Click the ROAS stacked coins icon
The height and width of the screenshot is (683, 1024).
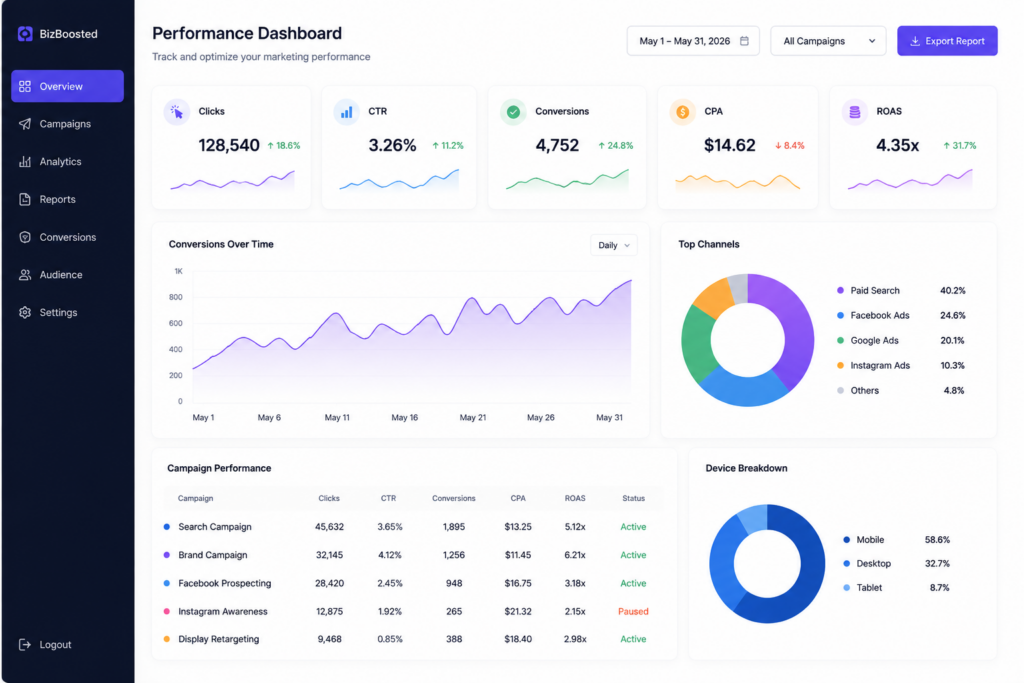[x=854, y=112]
